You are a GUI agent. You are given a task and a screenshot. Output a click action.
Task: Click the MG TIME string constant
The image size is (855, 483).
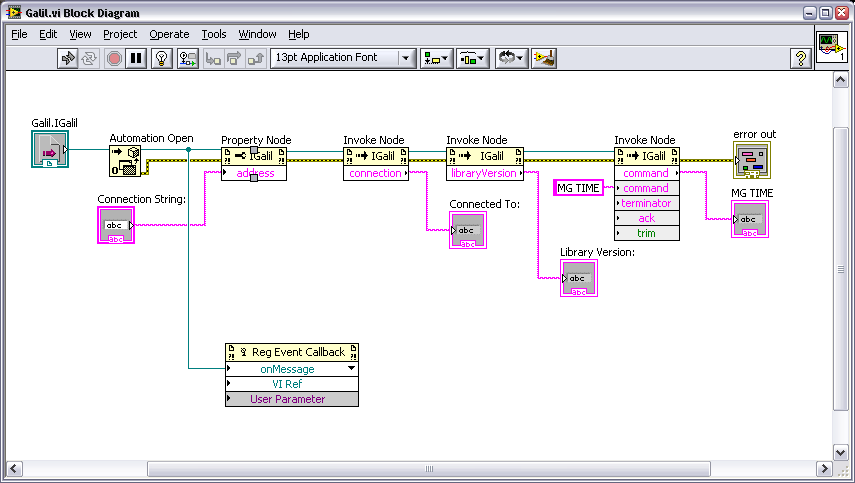pos(578,188)
